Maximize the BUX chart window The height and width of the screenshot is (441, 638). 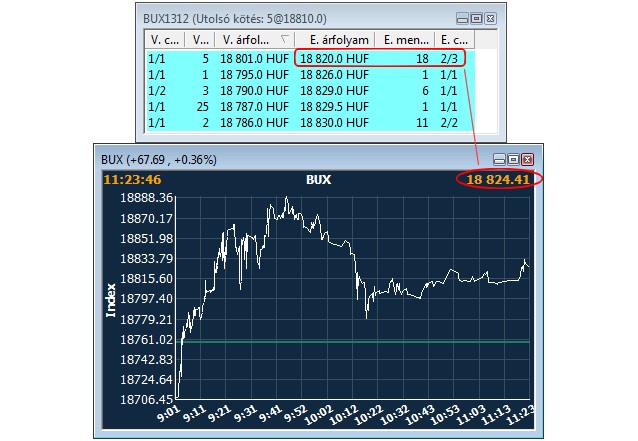513,159
